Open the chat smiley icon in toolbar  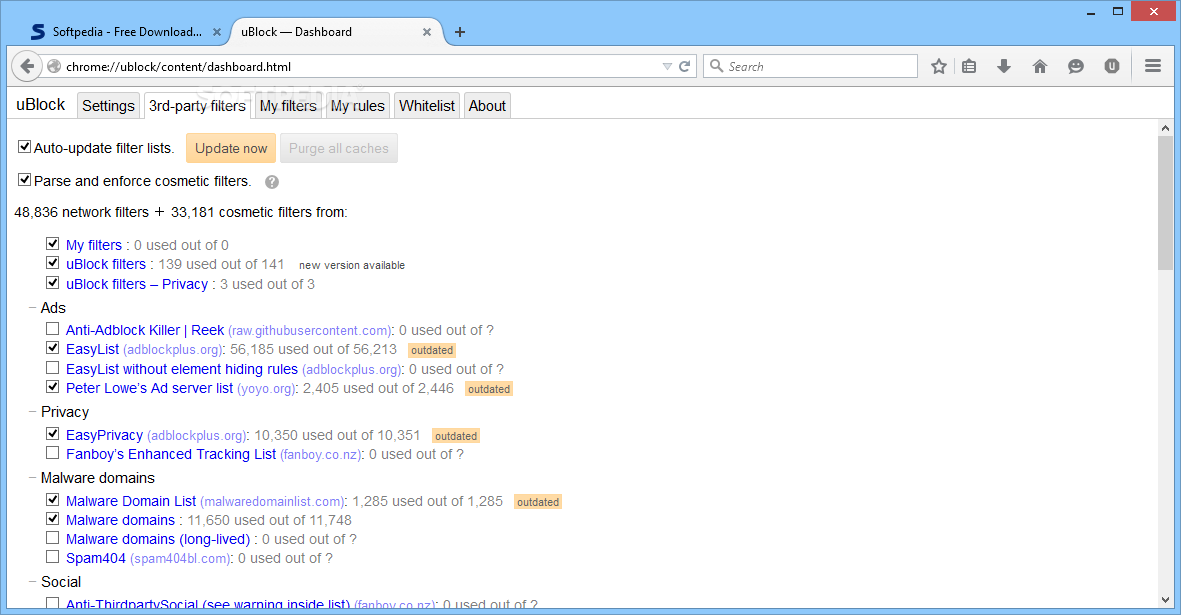1076,66
